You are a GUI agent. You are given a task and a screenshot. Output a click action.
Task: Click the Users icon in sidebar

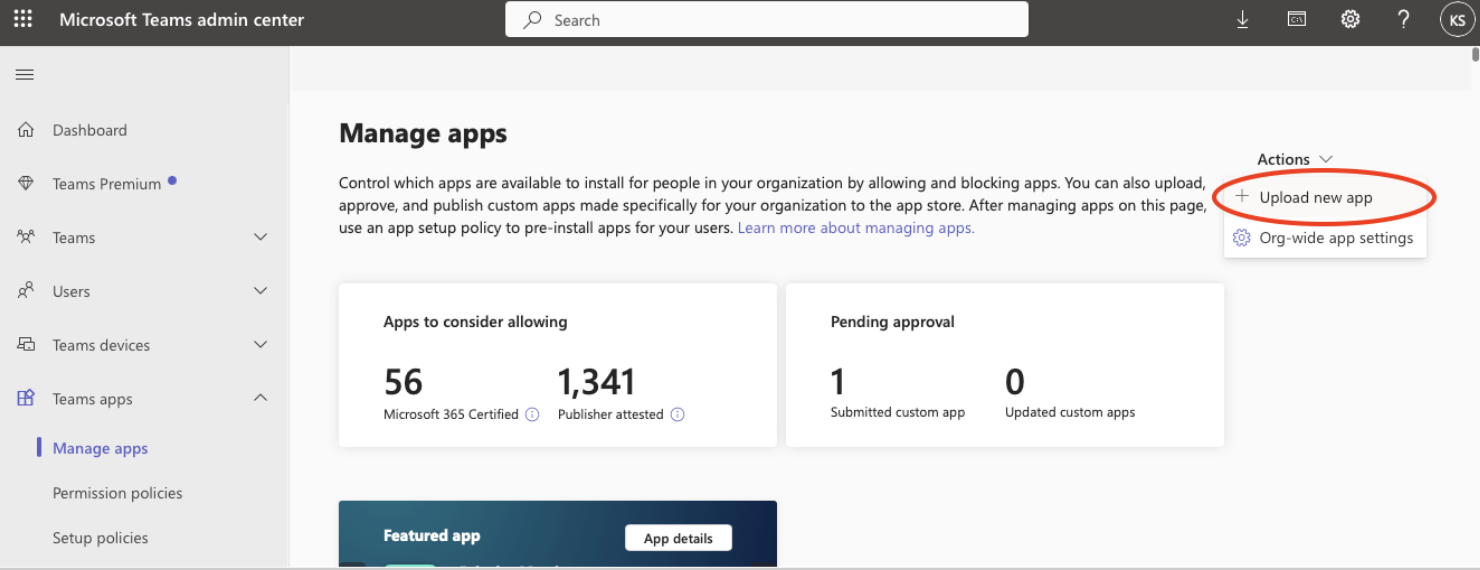[26, 291]
